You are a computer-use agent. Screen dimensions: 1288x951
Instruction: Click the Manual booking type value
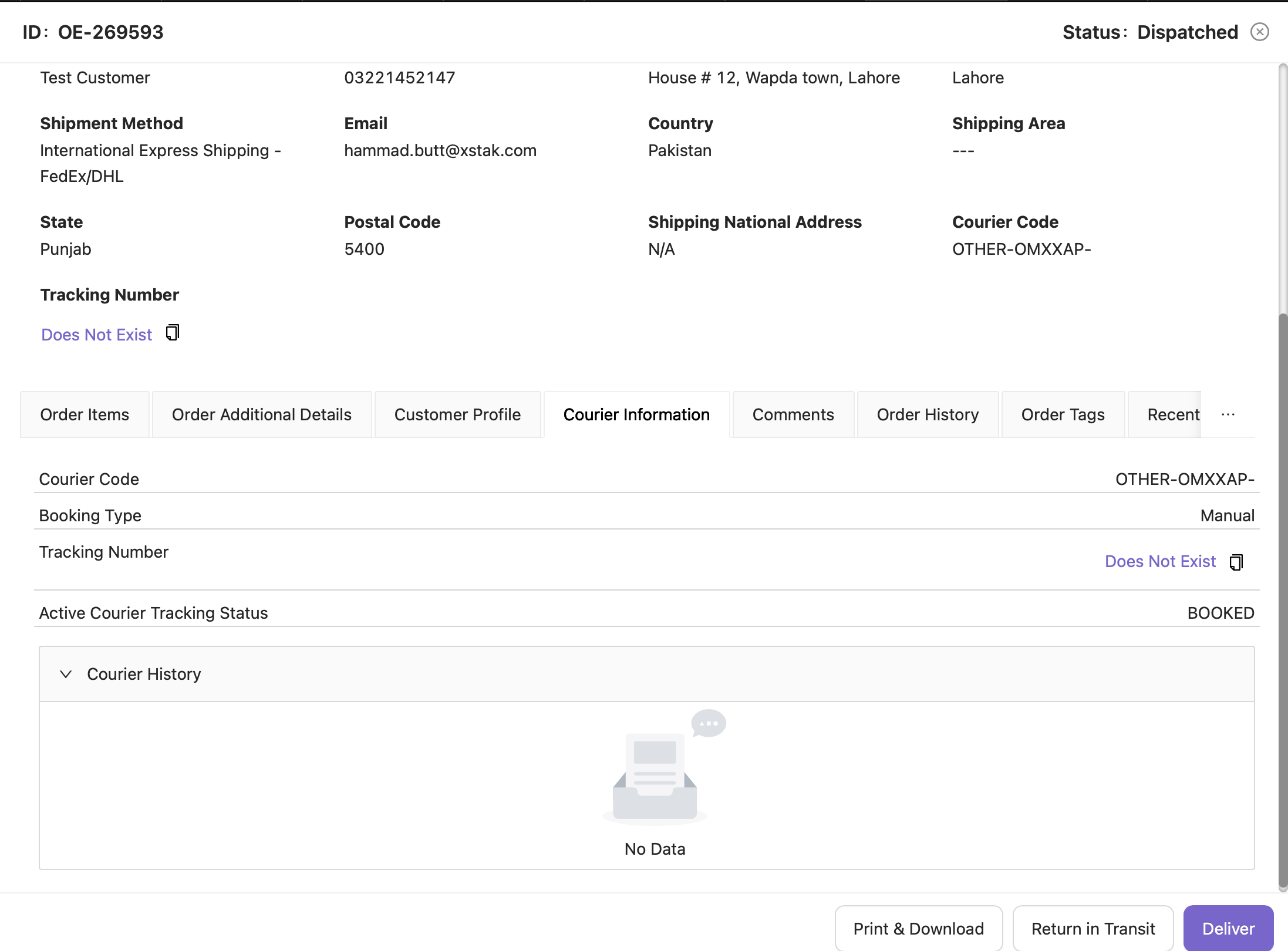click(x=1227, y=515)
